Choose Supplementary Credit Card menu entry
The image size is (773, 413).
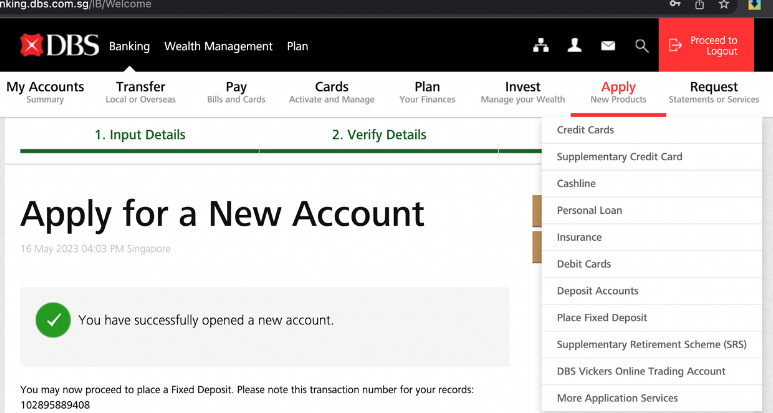[x=619, y=157]
